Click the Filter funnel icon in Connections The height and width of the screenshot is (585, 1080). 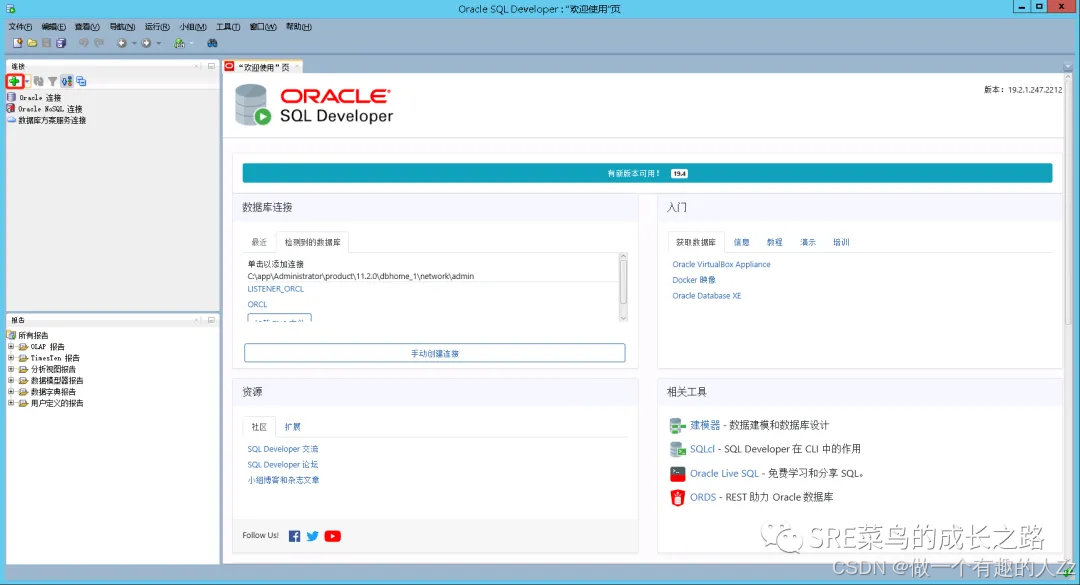(x=52, y=81)
